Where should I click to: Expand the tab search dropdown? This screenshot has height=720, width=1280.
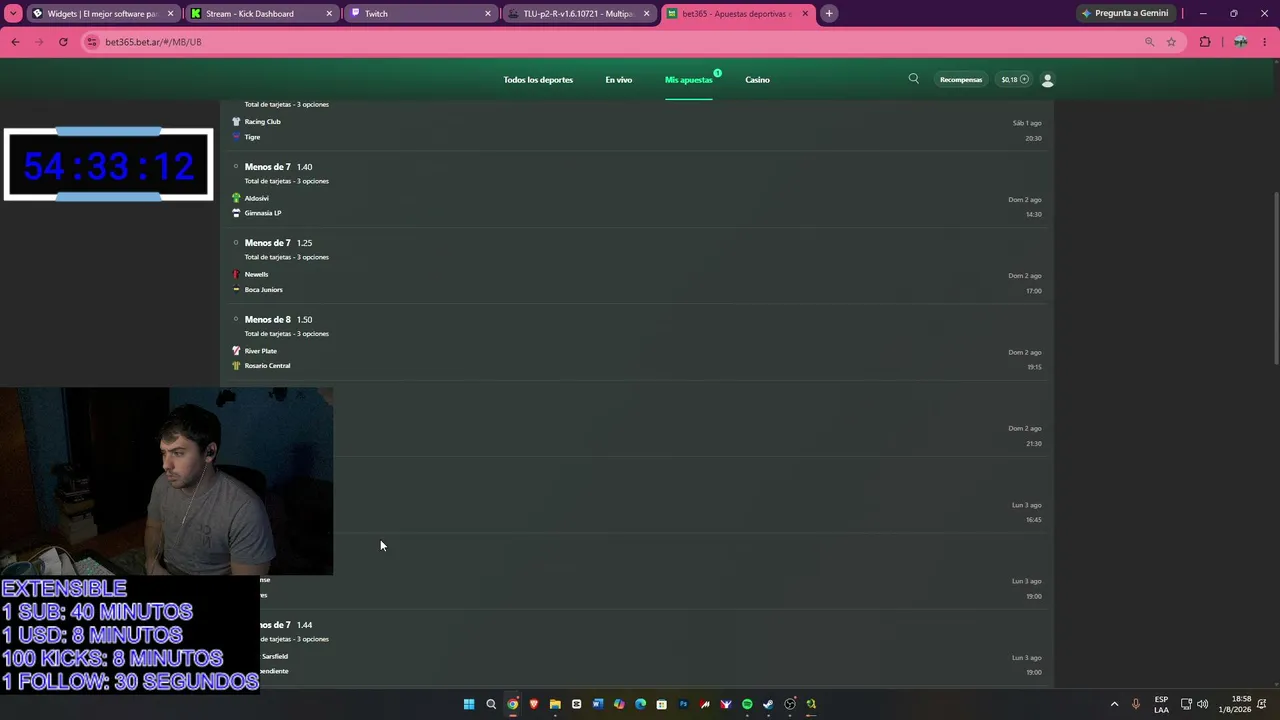13,14
